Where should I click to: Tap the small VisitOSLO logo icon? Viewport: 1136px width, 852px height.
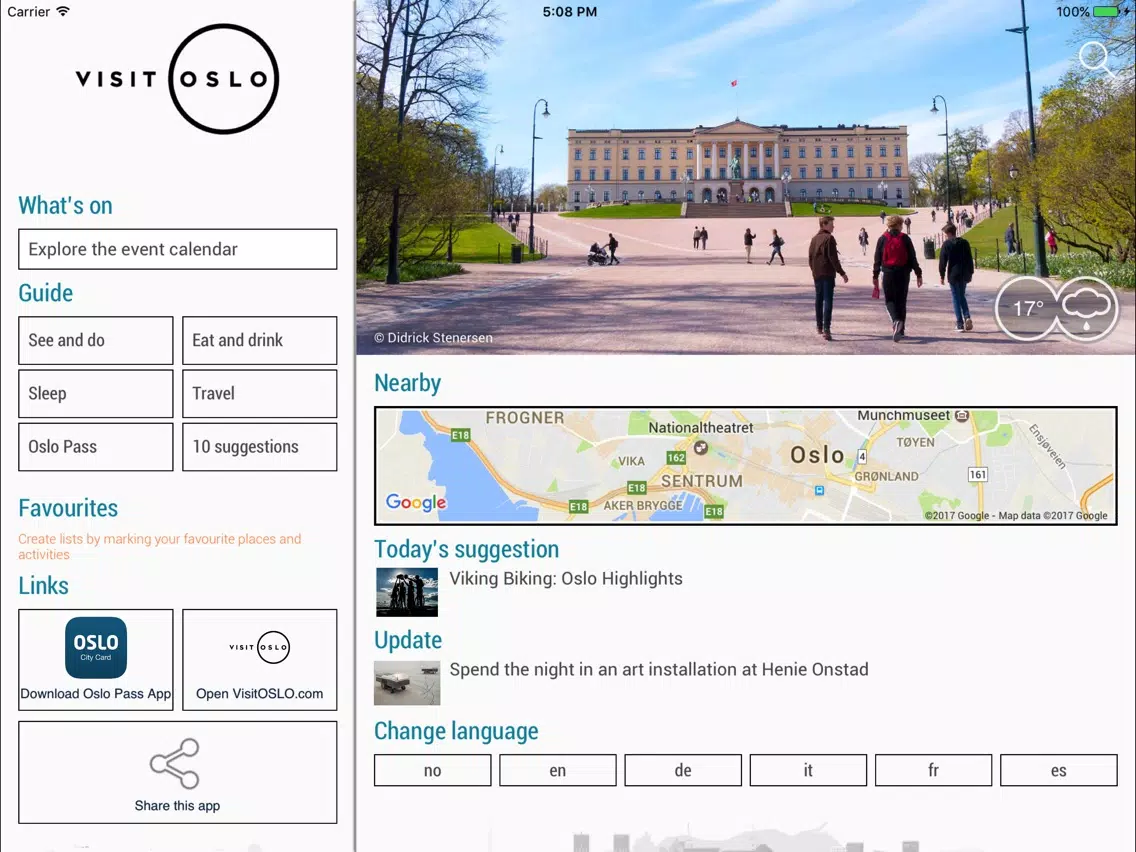259,647
